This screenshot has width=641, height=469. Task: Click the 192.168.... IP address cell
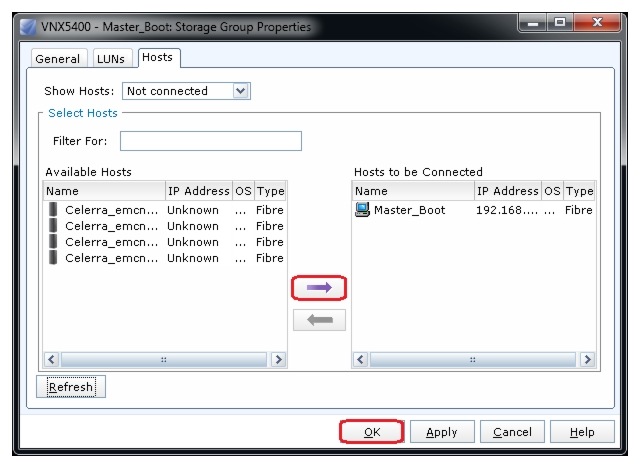[507, 210]
